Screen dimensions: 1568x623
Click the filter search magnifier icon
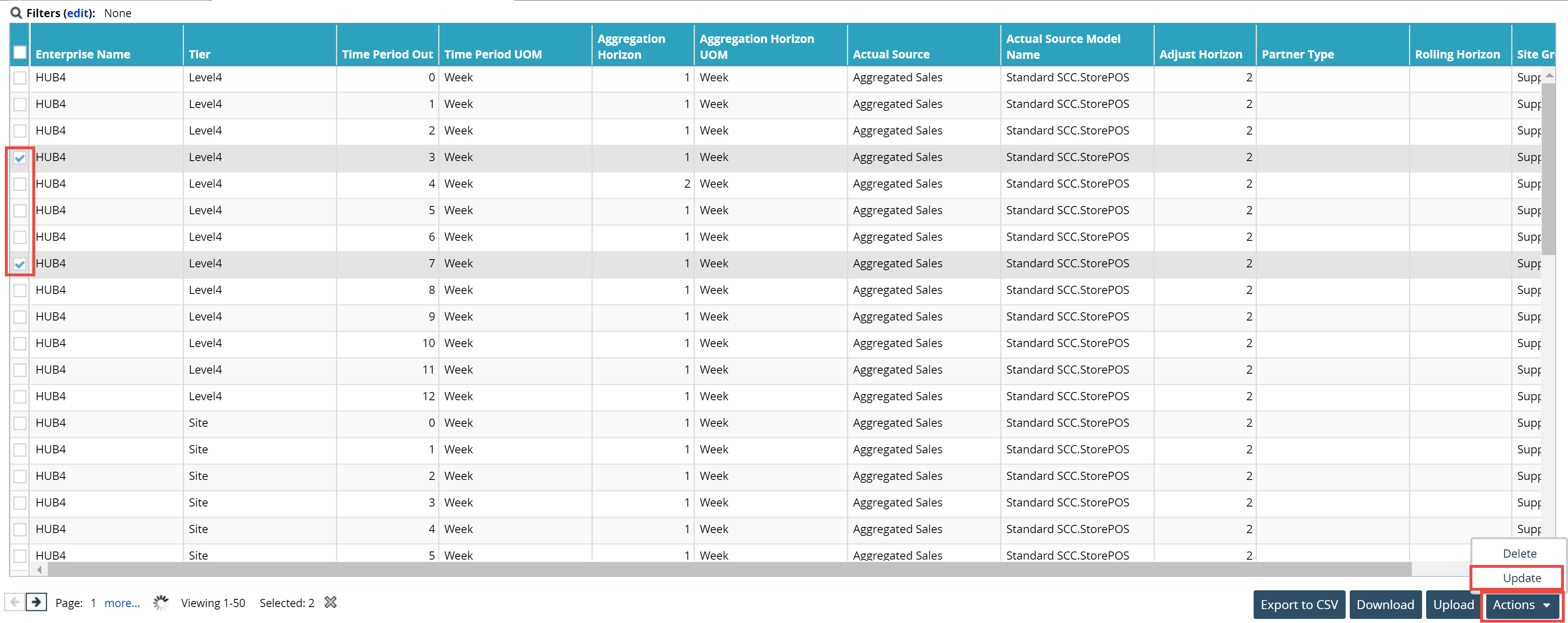(x=16, y=13)
